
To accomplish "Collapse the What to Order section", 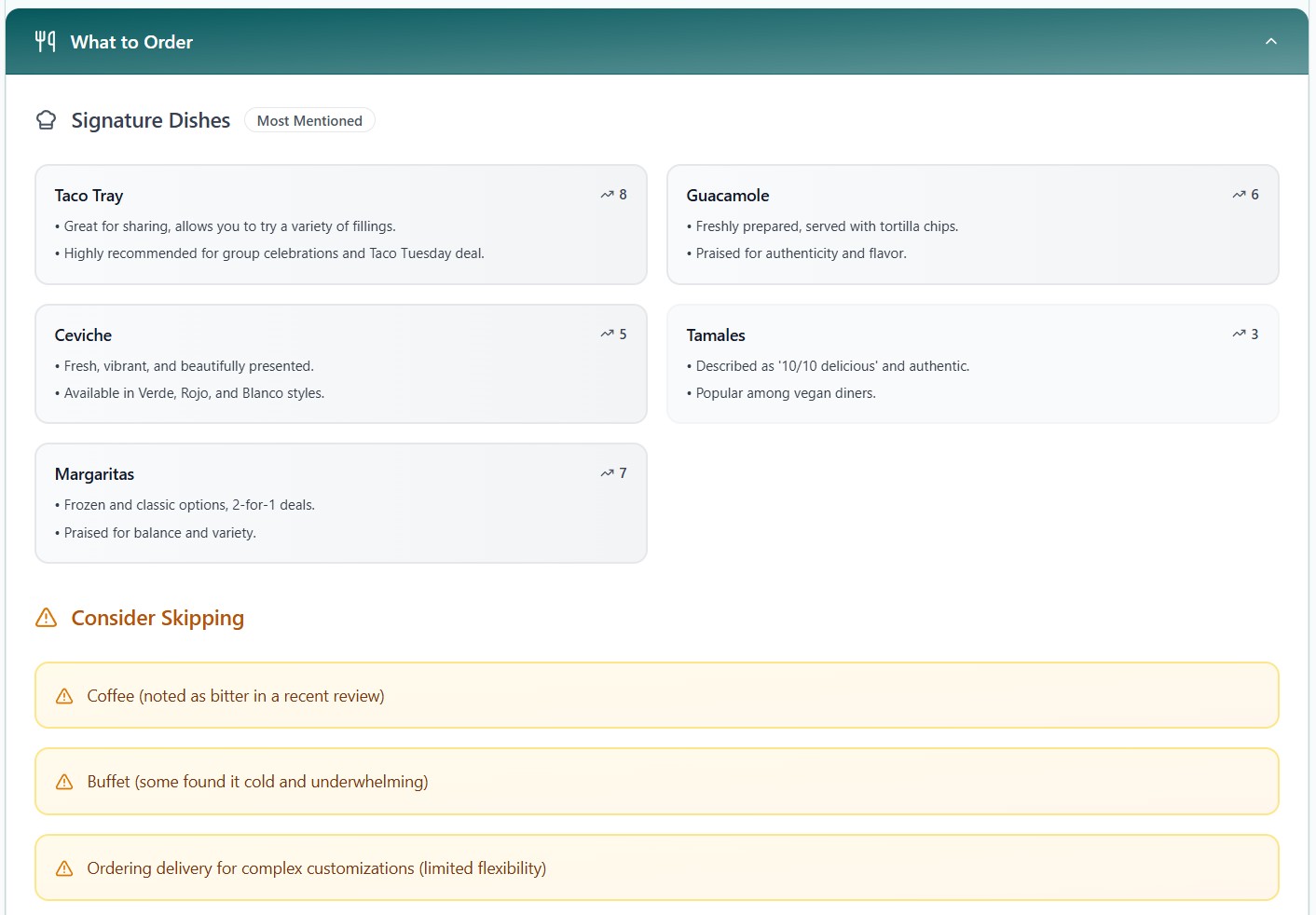I will [1270, 41].
